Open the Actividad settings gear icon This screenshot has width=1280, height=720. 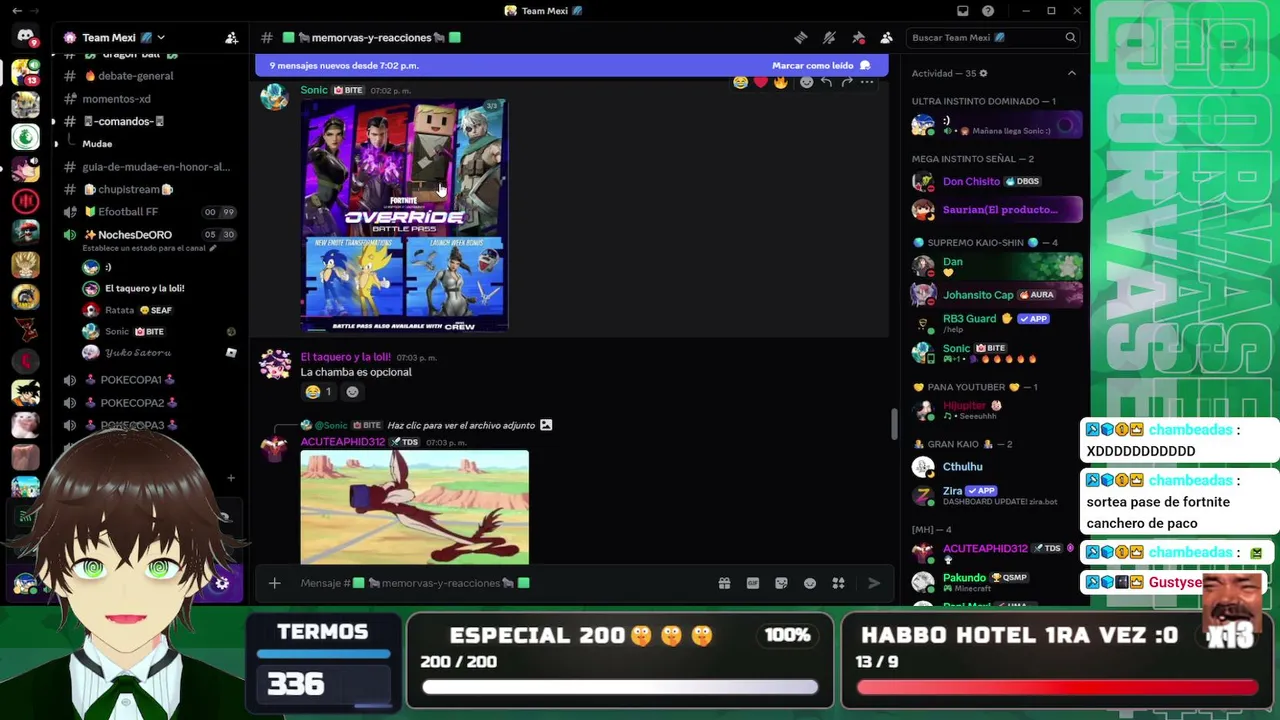pos(983,73)
